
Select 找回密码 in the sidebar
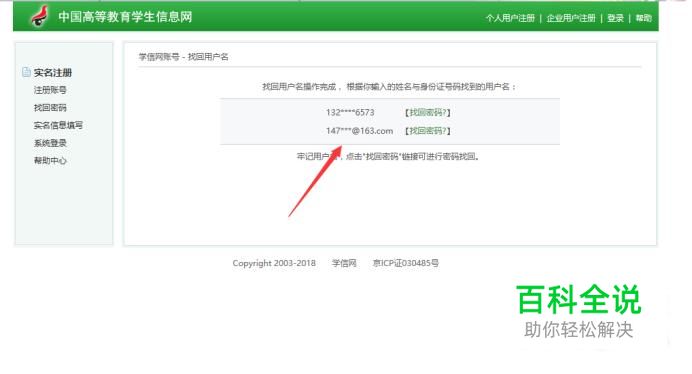point(50,108)
